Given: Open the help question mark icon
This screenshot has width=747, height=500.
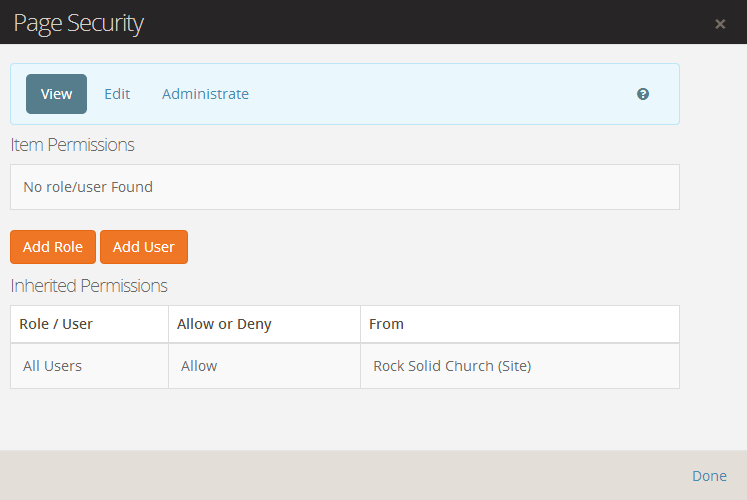Looking at the screenshot, I should pyautogui.click(x=643, y=94).
